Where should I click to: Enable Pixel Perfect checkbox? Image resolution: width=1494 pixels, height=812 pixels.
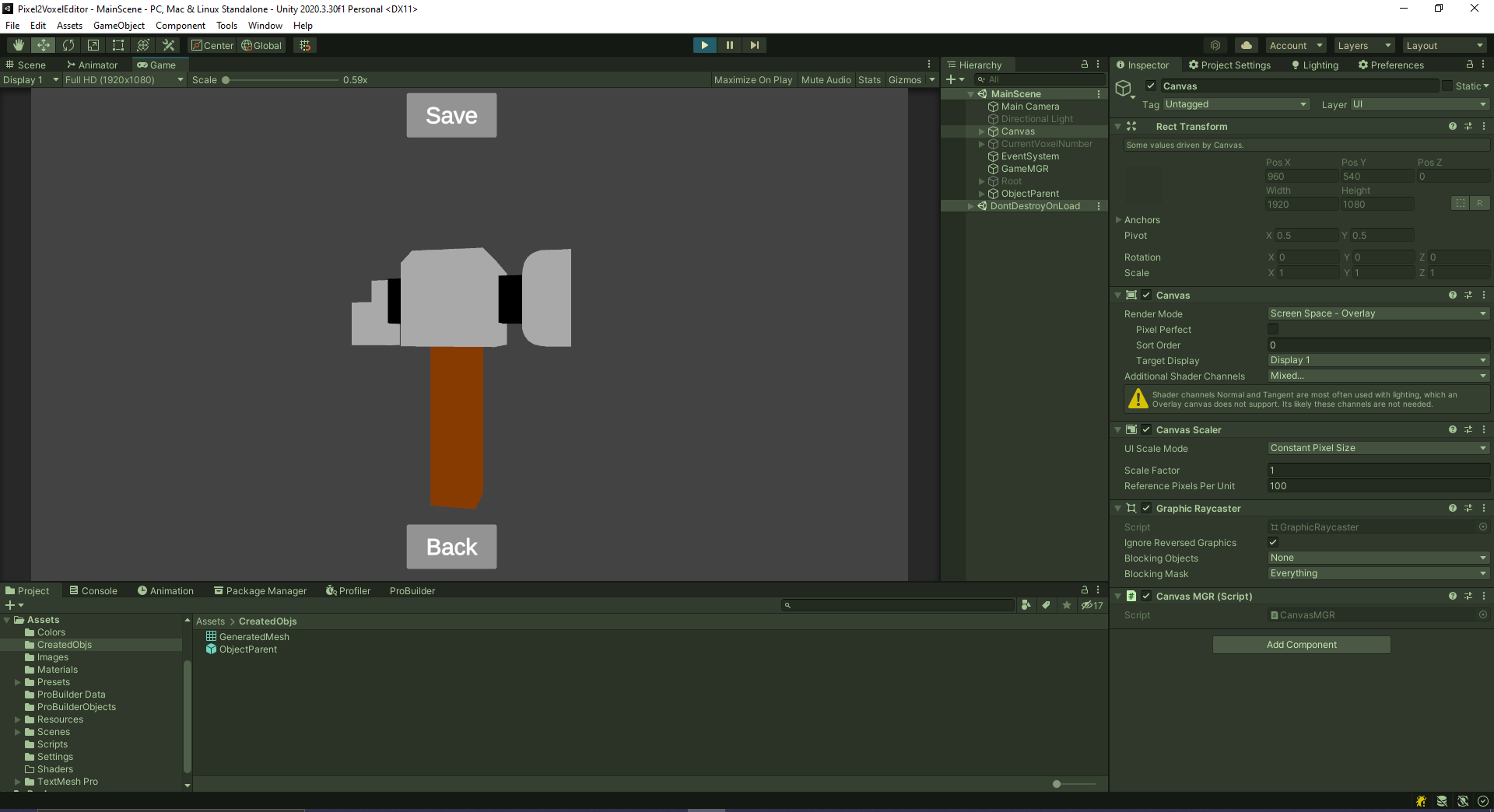click(1273, 330)
